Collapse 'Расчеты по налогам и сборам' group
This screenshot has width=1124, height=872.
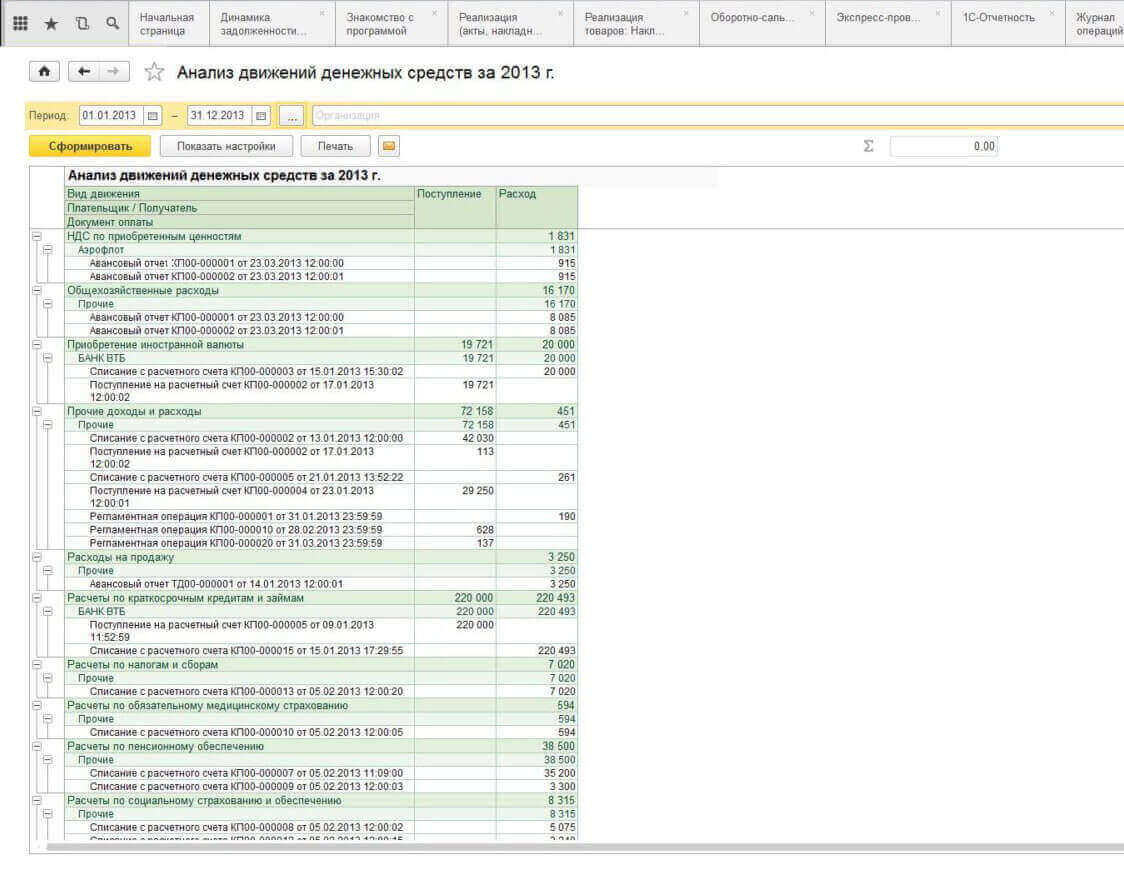[37, 665]
